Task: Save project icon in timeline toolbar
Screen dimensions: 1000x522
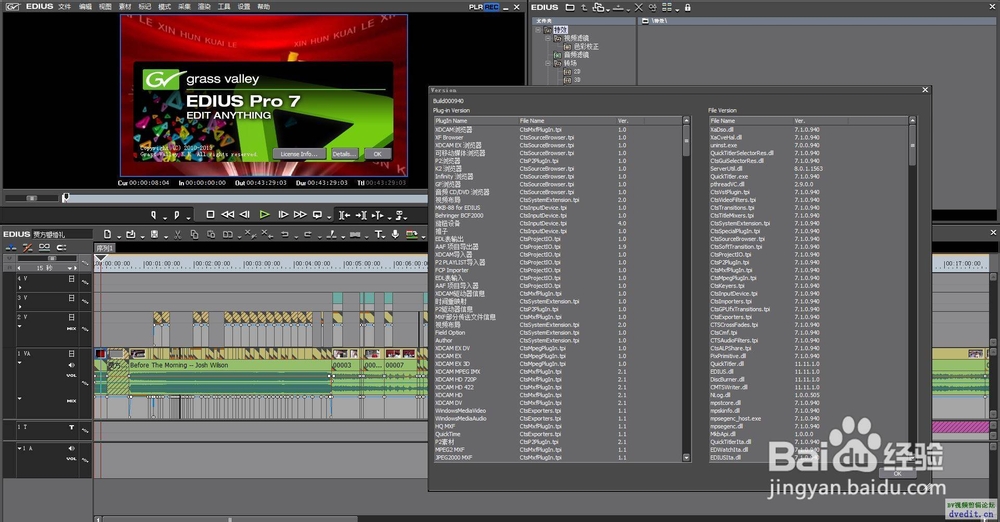Action: [x=154, y=235]
